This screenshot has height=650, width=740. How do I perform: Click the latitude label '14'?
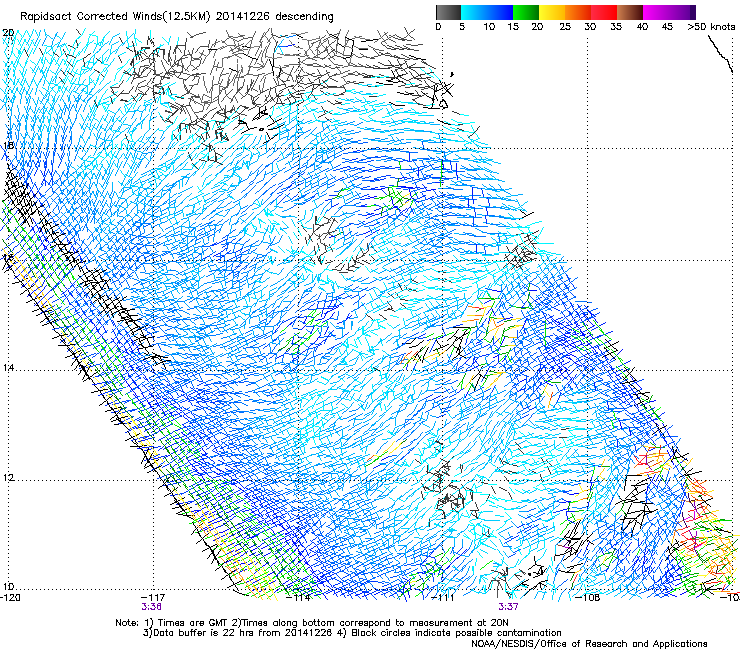(8, 368)
